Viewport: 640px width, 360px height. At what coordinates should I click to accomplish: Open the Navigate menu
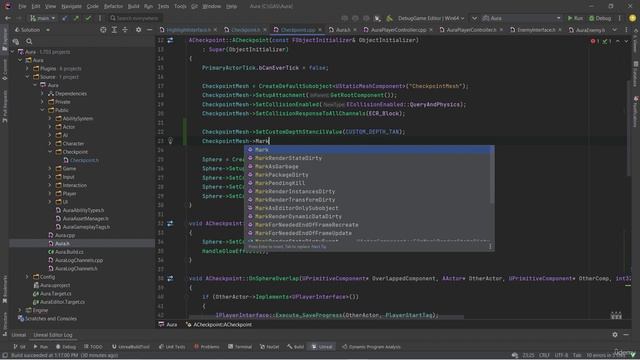pyautogui.click(x=71, y=6)
